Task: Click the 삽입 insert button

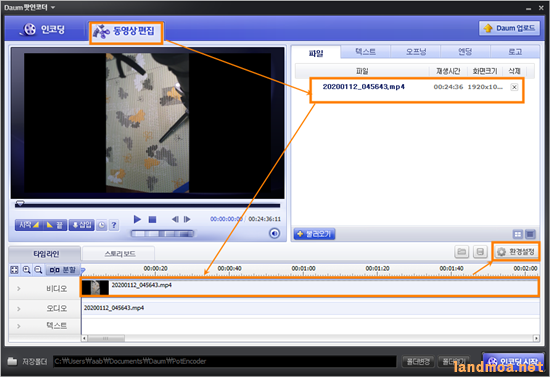Action: coord(81,225)
